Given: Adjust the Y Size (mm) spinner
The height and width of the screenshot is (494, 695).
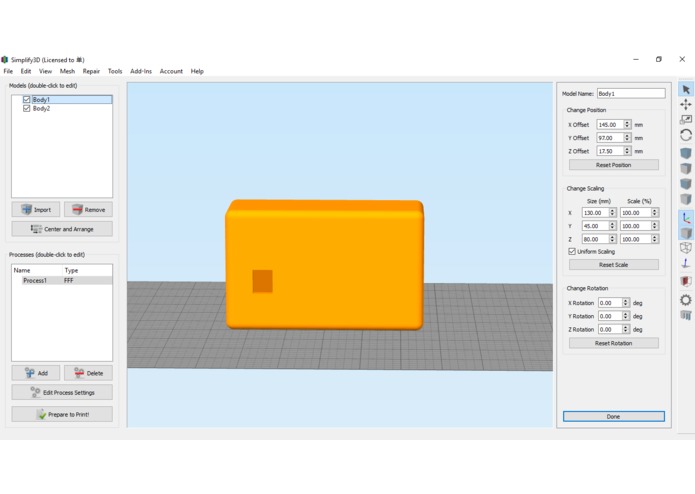Looking at the screenshot, I should tap(612, 226).
